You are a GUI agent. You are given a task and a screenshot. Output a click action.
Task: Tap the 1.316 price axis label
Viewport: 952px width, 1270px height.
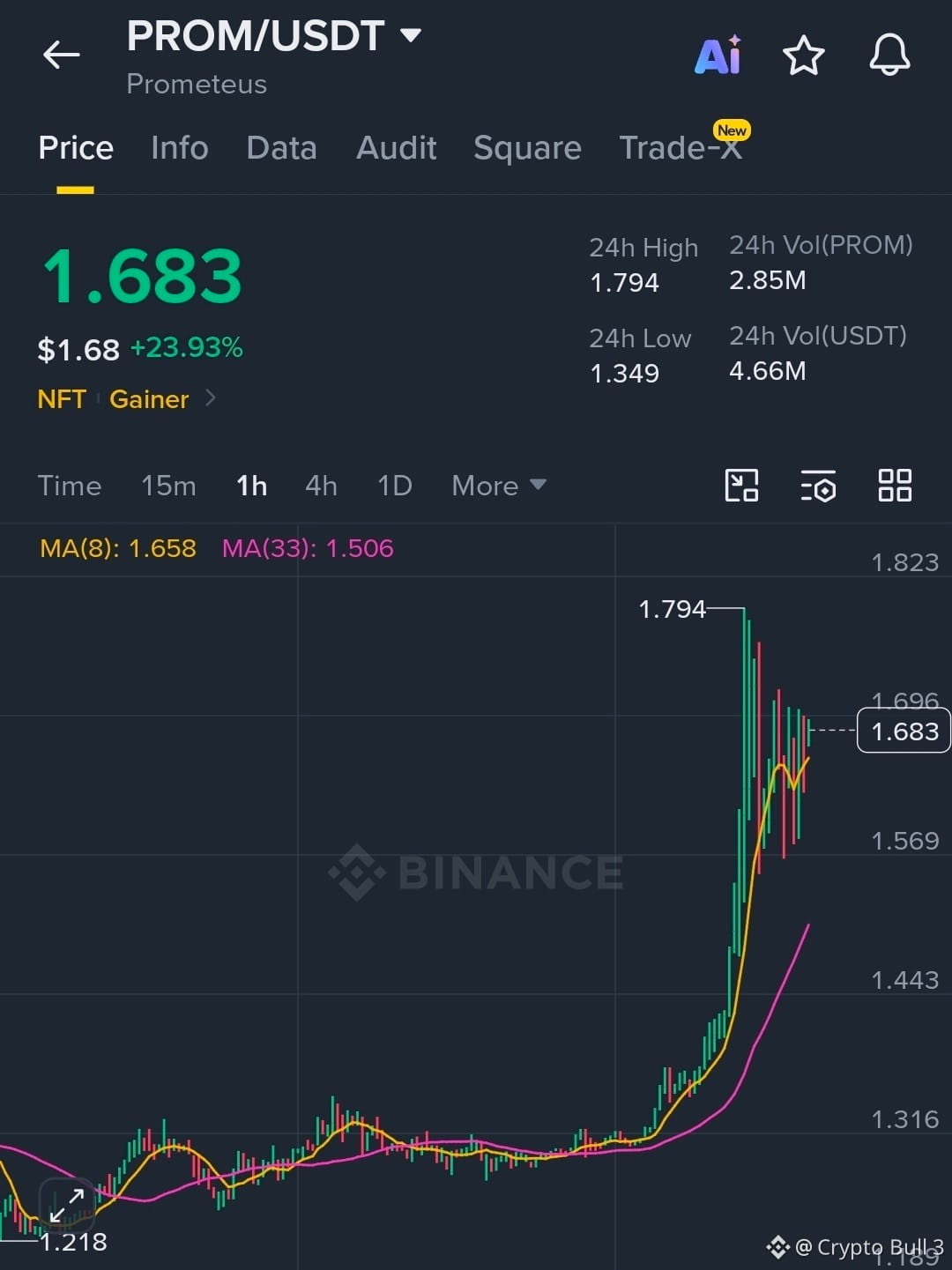[x=904, y=1119]
